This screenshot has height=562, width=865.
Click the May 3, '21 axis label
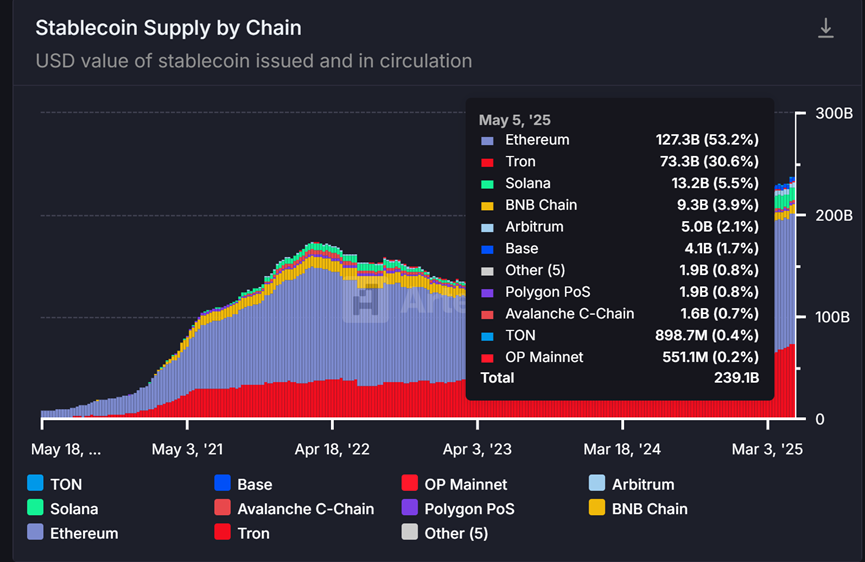[x=188, y=450]
